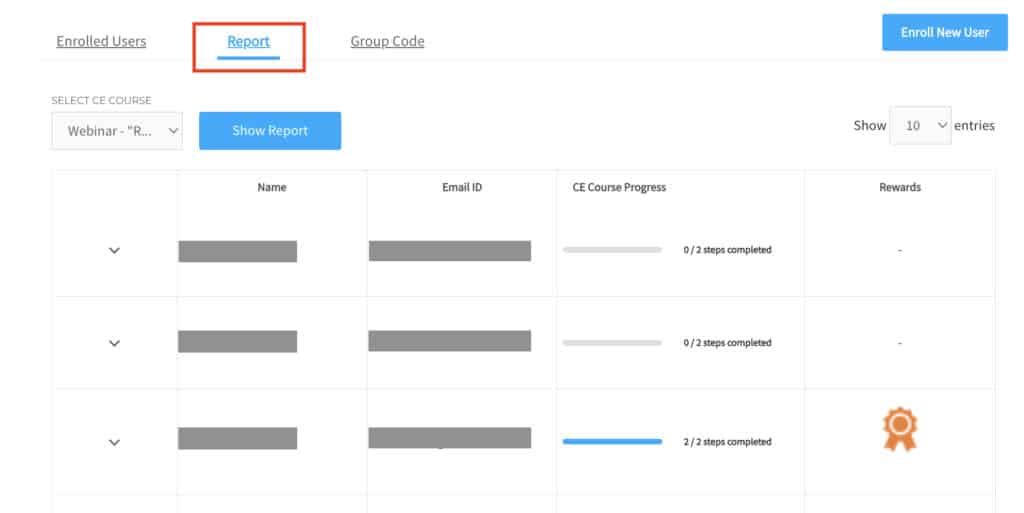Sort by the Name column header

[x=272, y=187]
